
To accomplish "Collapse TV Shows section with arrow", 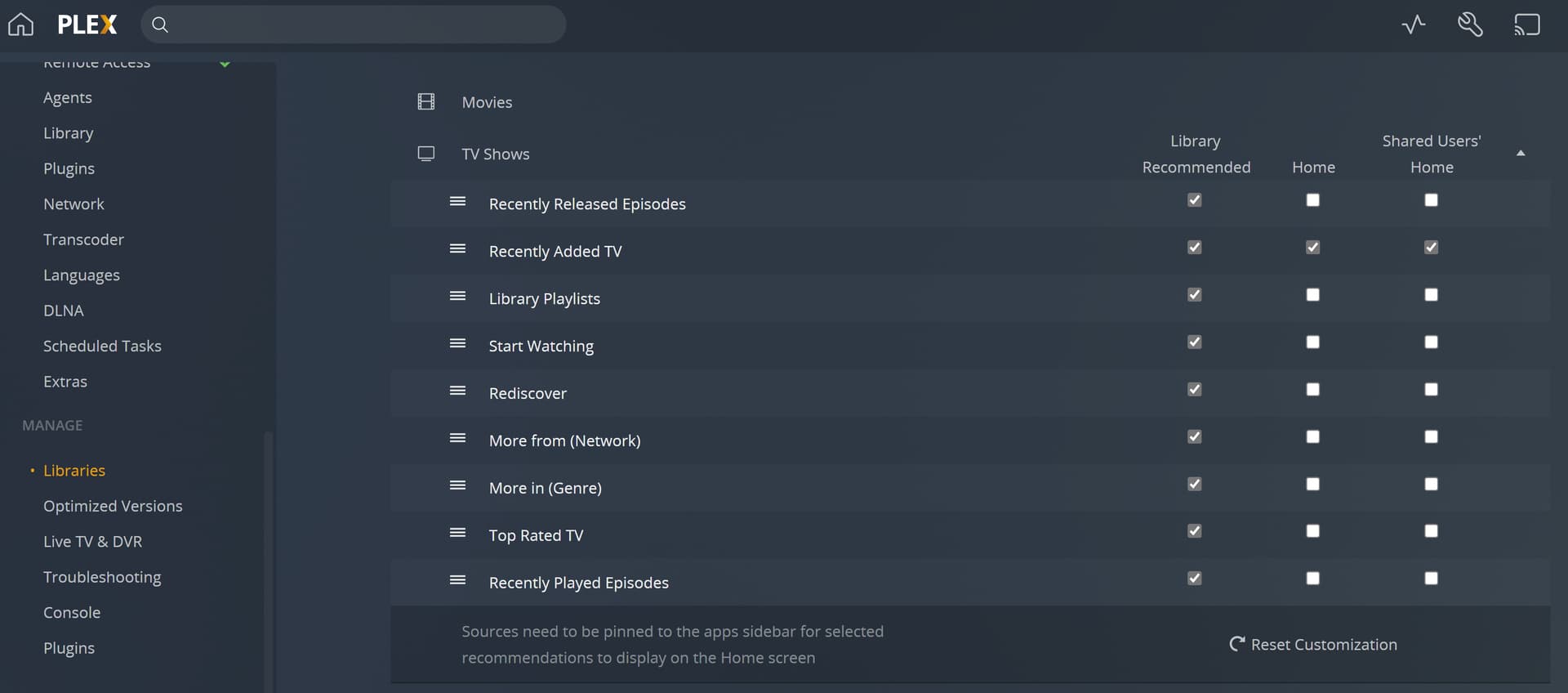I will pyautogui.click(x=1521, y=154).
